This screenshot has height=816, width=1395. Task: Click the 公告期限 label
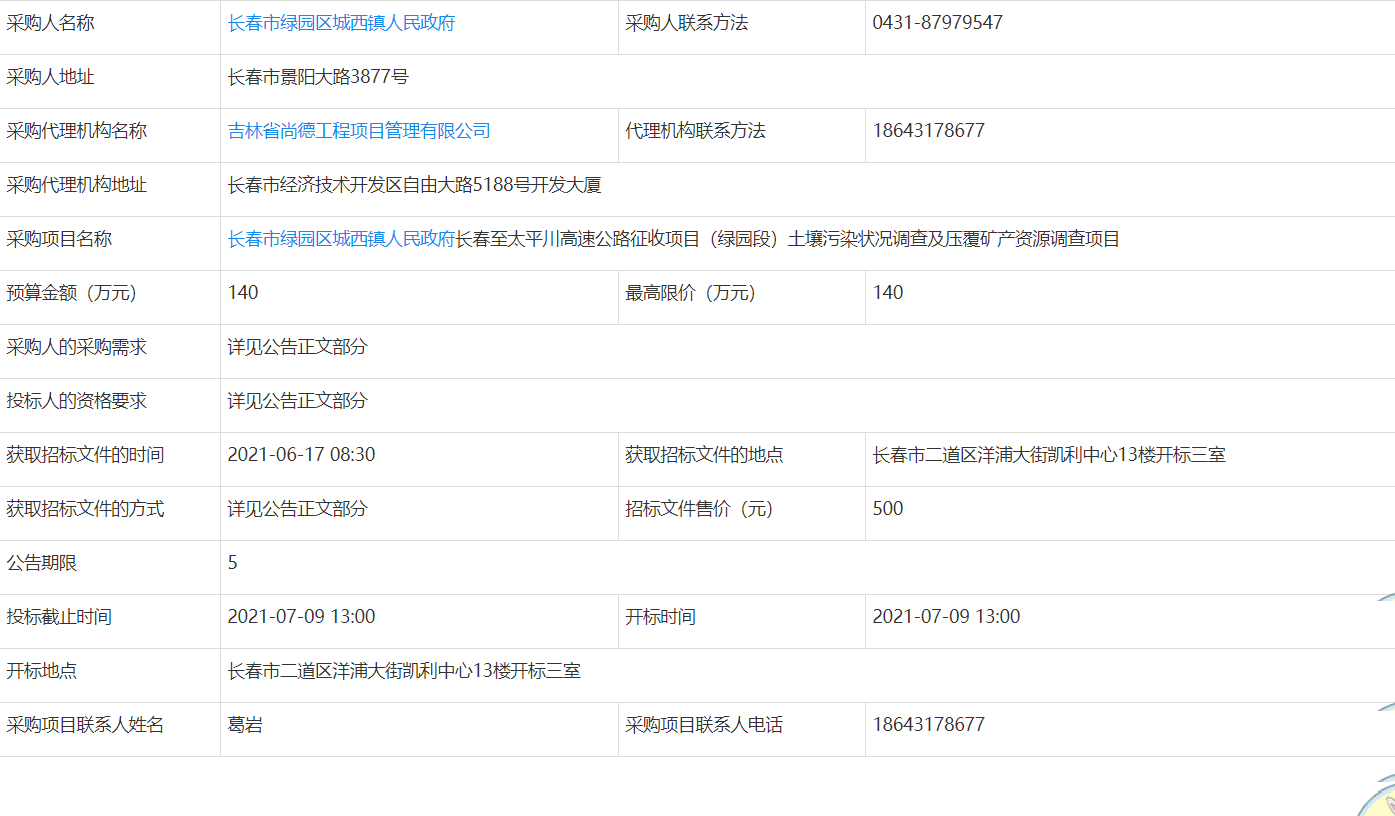click(41, 563)
